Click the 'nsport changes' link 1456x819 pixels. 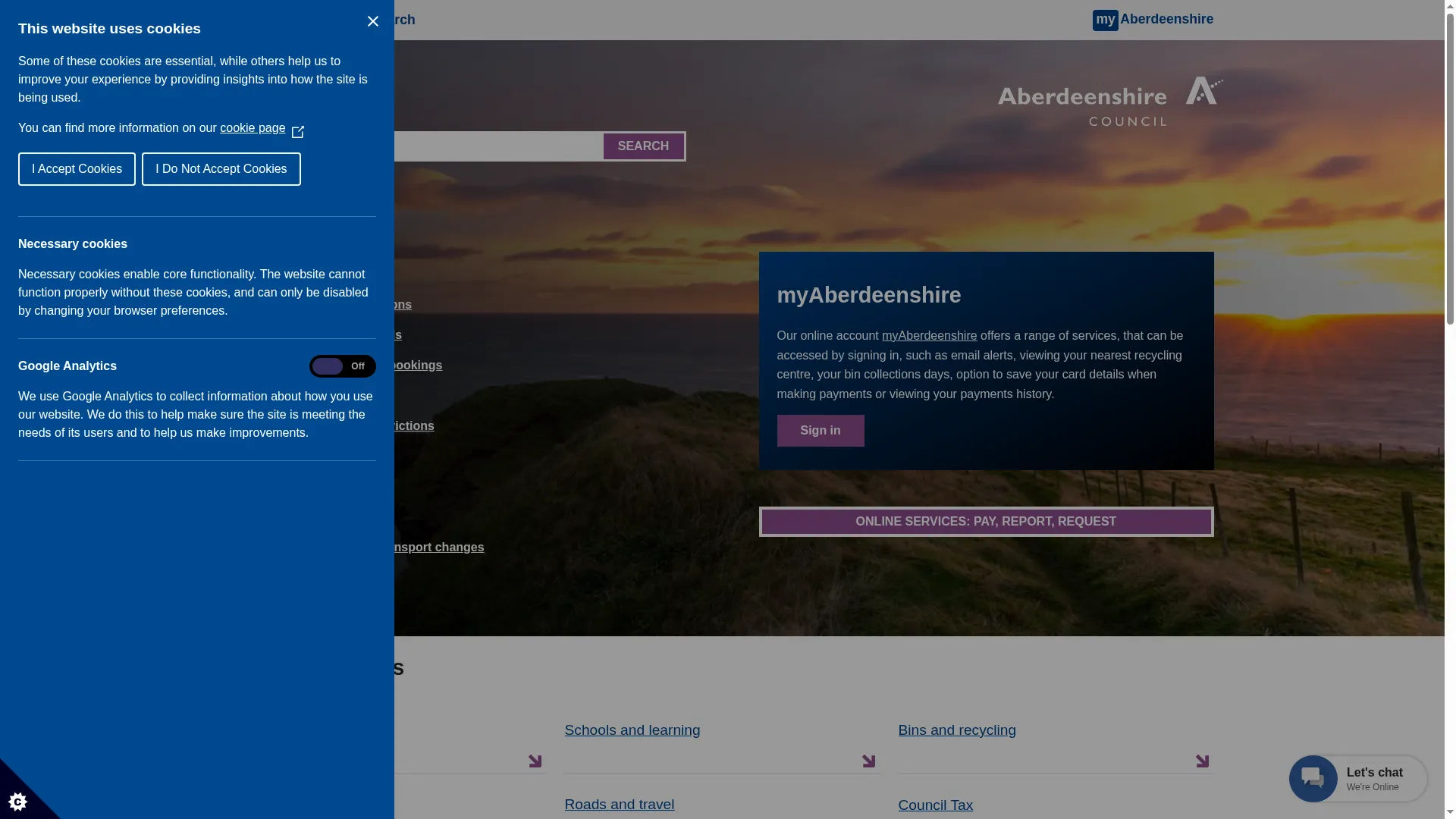tap(439, 548)
